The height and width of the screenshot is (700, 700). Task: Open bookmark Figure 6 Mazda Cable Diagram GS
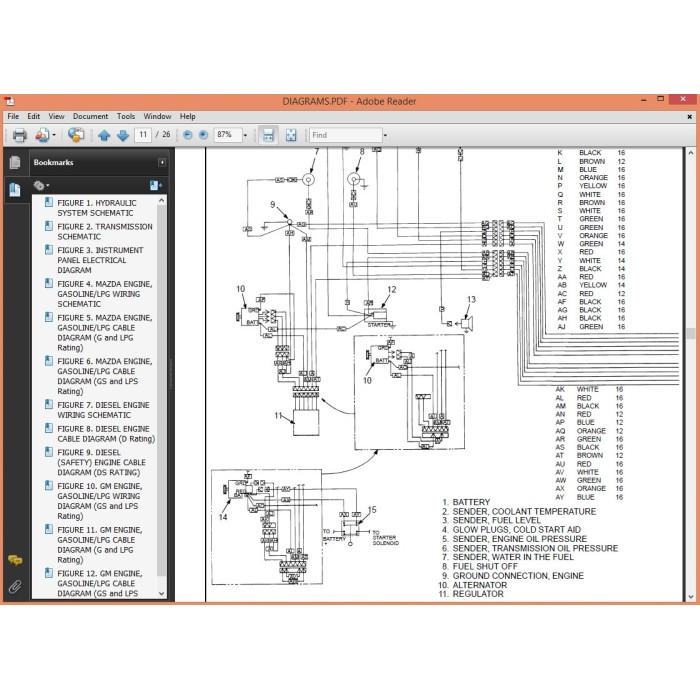point(104,376)
